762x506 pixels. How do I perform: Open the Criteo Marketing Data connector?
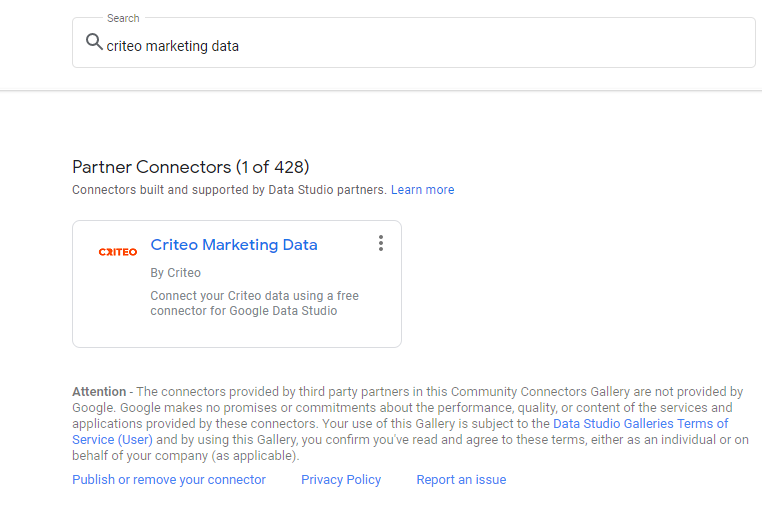pyautogui.click(x=234, y=245)
